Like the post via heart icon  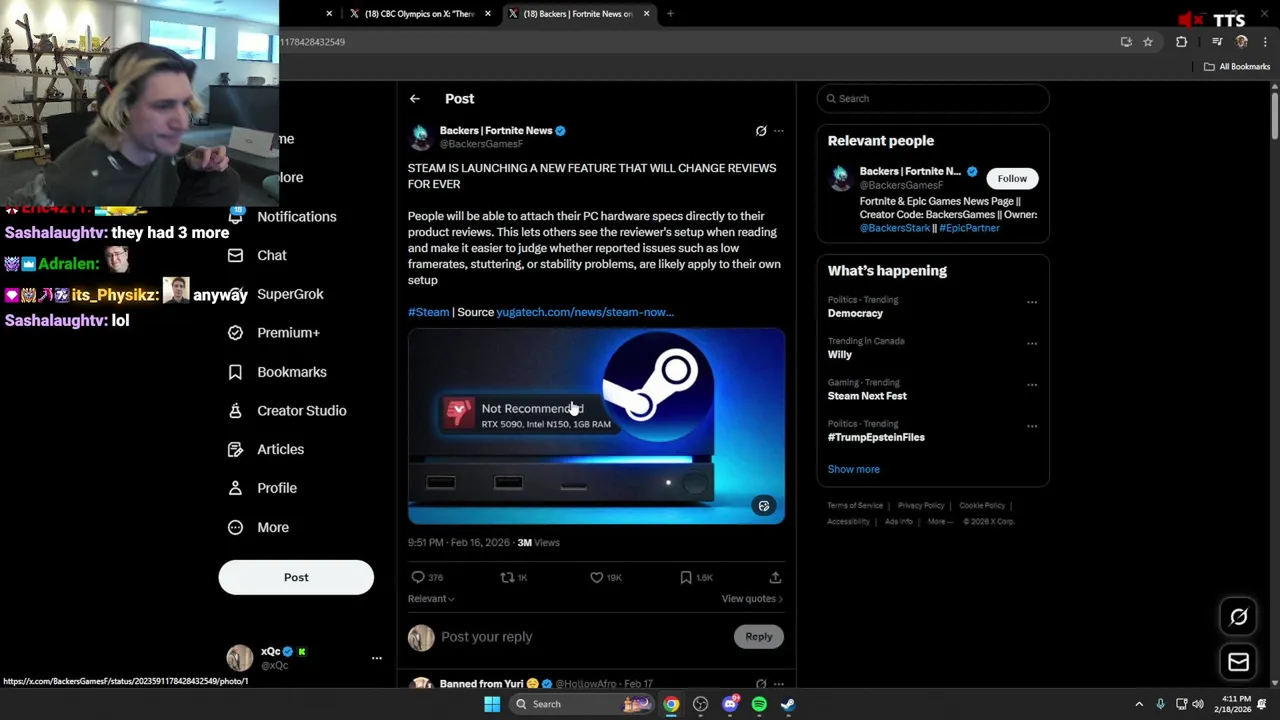(x=596, y=577)
